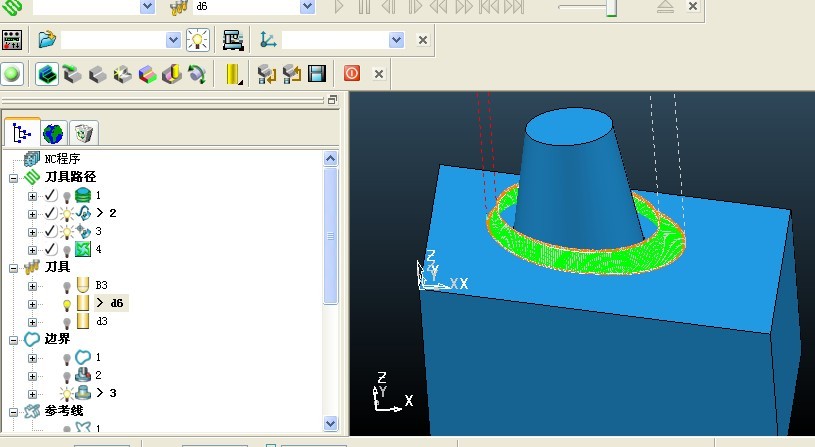Select the 刀具路径 tree heading
Viewport: 815px width, 447px height.
pyautogui.click(x=70, y=177)
